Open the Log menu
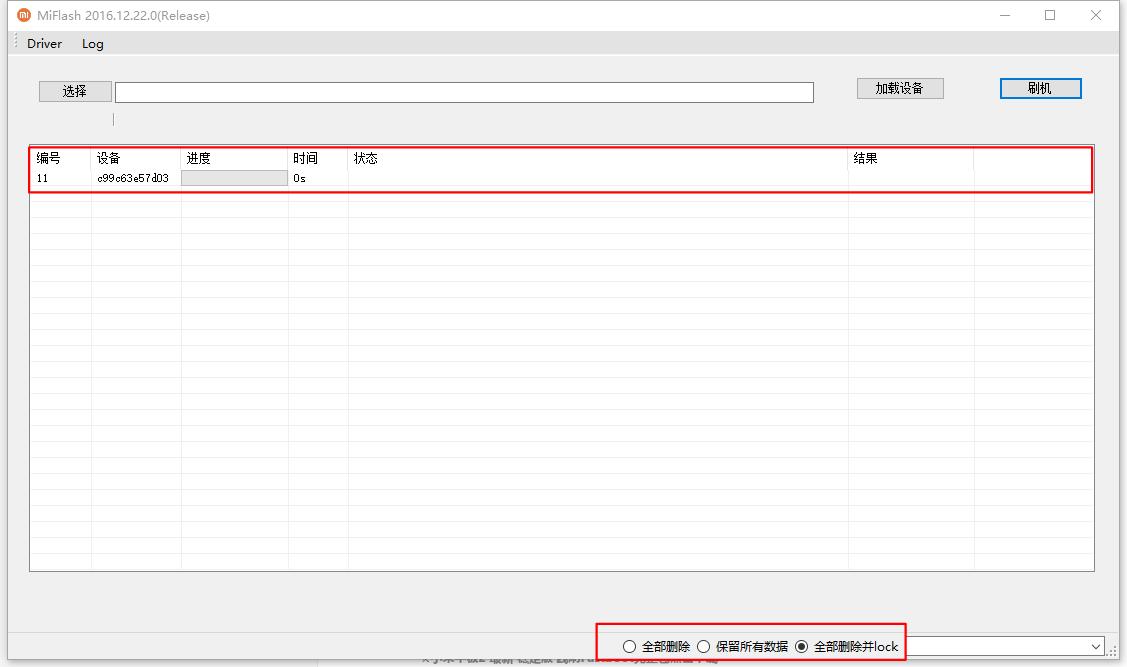Image resolution: width=1127 pixels, height=667 pixels. (x=93, y=44)
